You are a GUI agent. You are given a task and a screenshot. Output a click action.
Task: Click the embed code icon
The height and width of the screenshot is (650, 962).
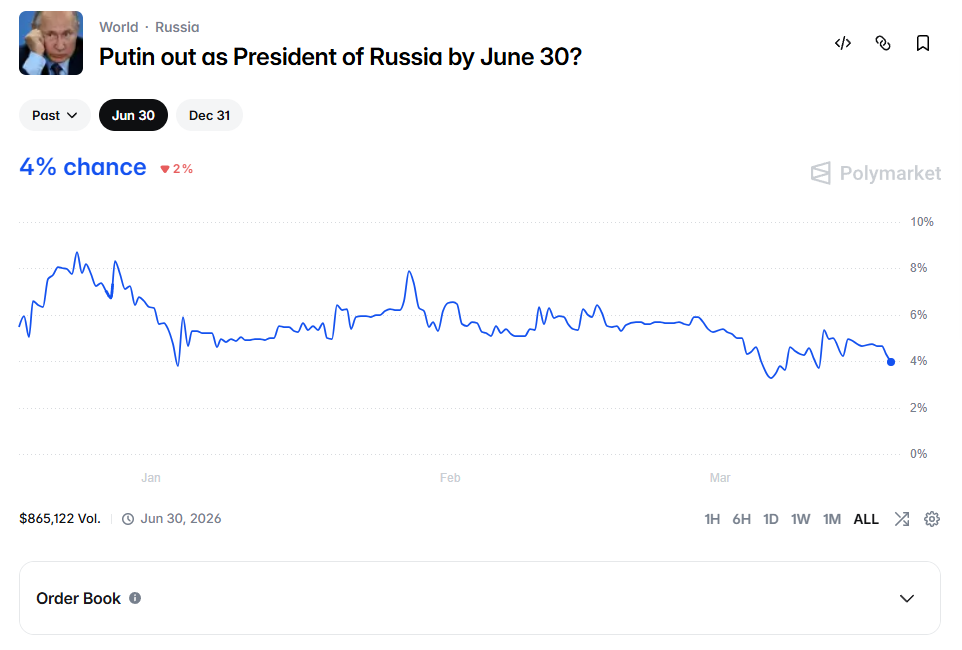843,43
